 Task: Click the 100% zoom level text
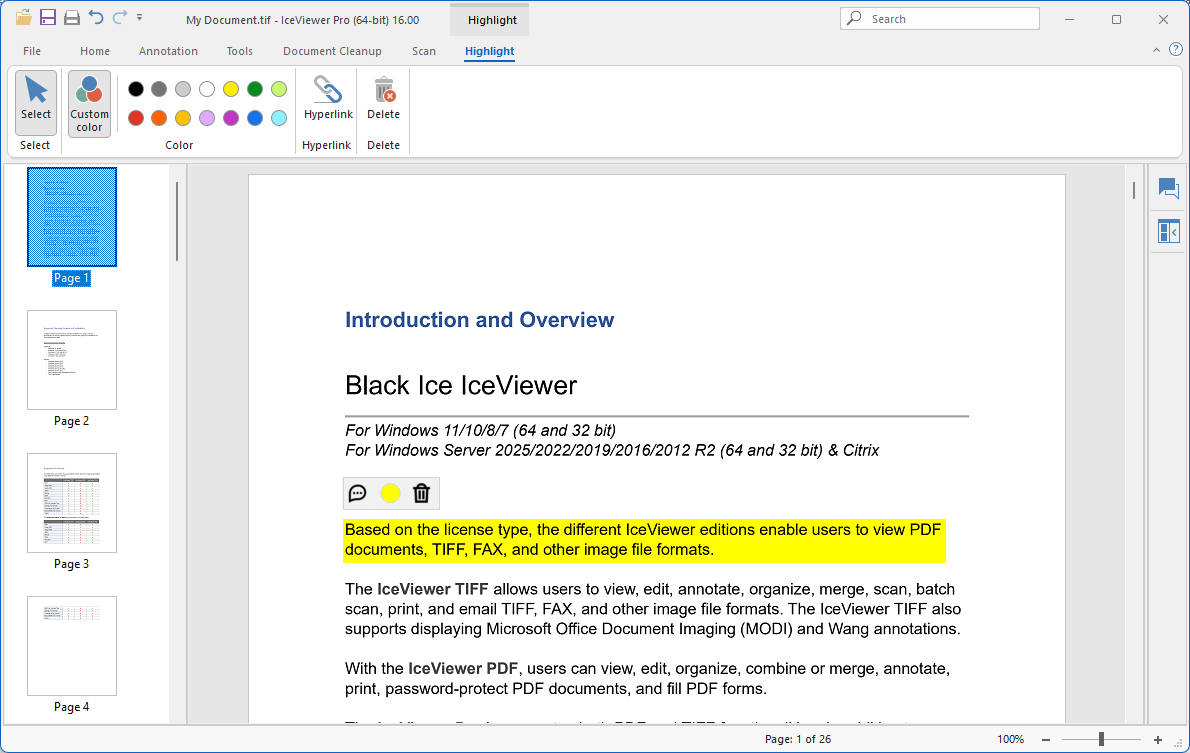coord(1010,739)
